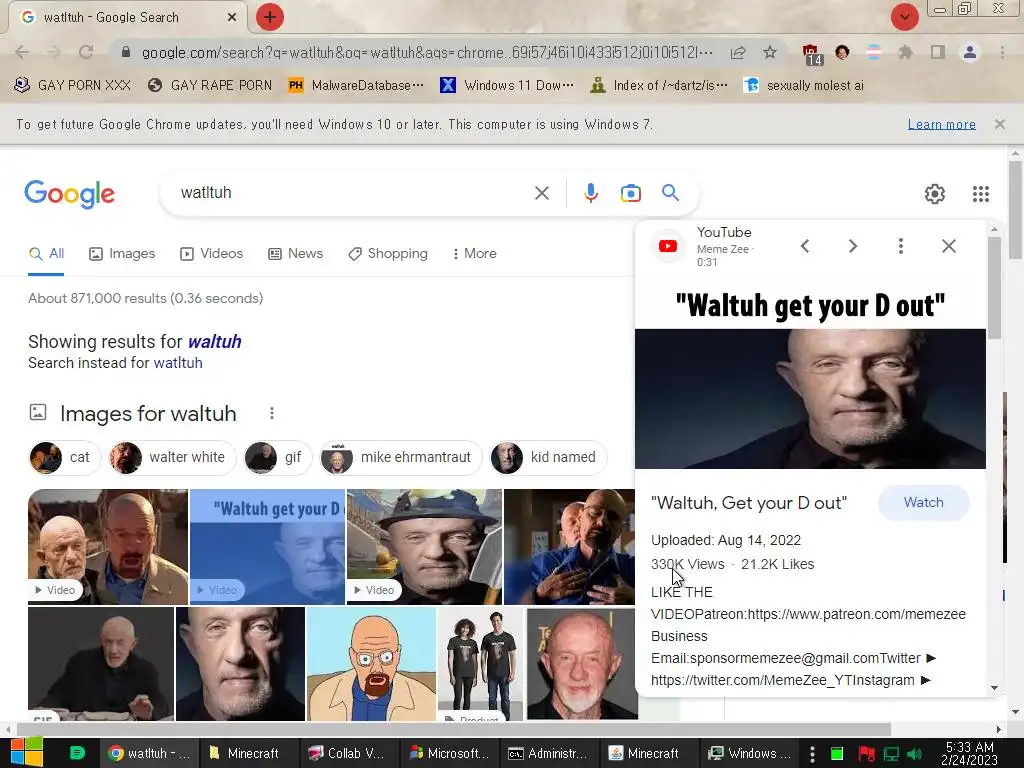This screenshot has width=1024, height=768.
Task: Click the extension icon with badge 14
Action: click(810, 54)
